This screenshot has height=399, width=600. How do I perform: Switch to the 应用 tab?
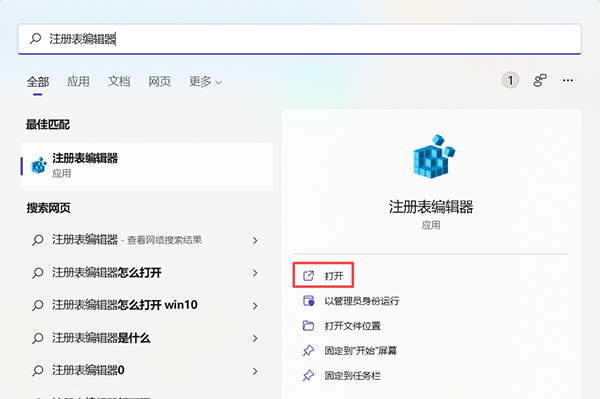tap(78, 81)
